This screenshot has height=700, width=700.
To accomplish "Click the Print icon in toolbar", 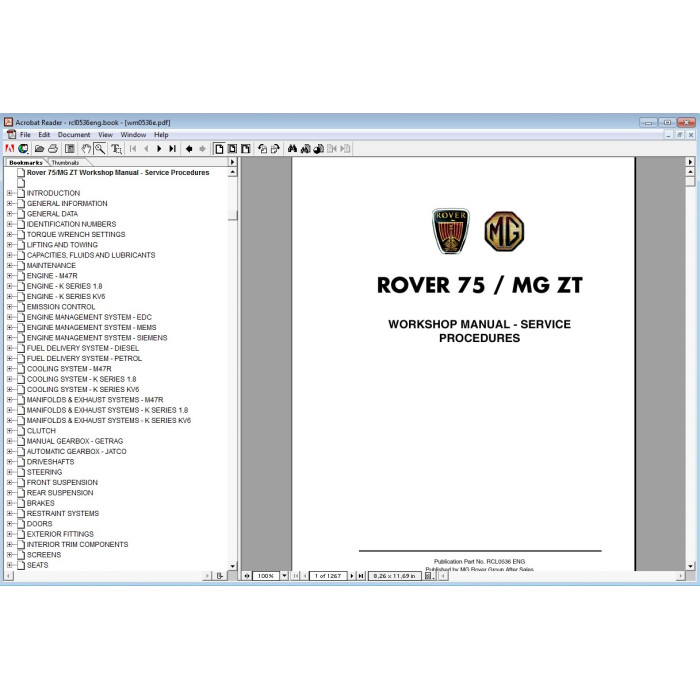I will click(53, 149).
